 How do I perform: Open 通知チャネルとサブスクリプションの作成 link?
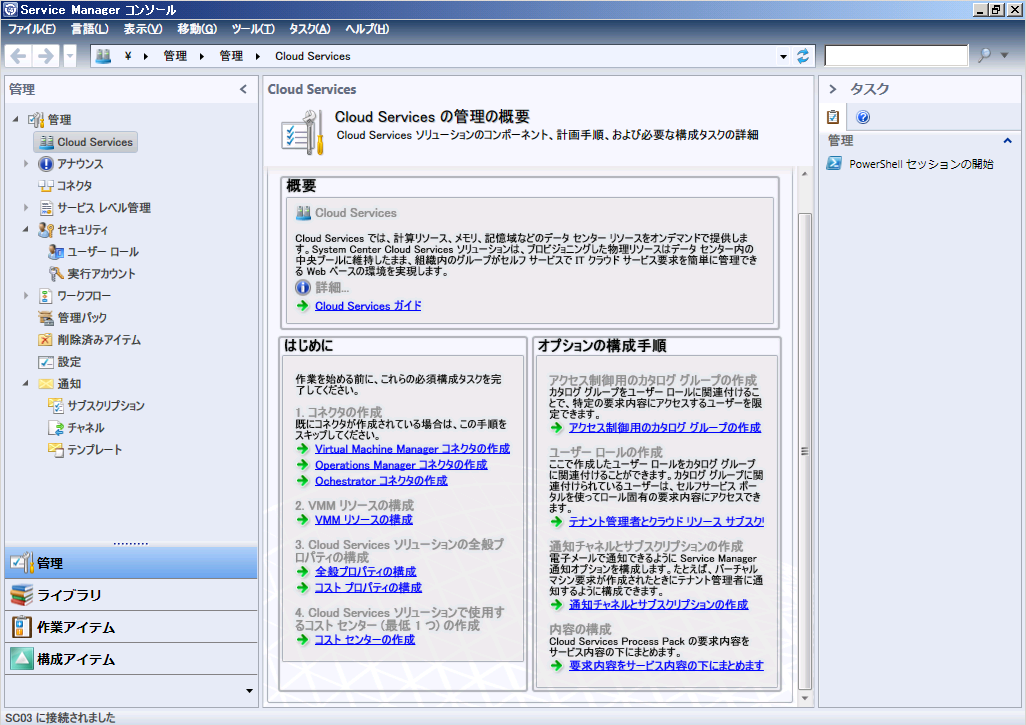tap(659, 605)
